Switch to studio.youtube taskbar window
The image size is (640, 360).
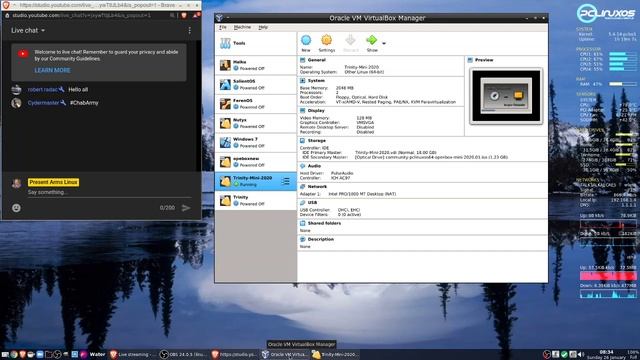pos(234,354)
